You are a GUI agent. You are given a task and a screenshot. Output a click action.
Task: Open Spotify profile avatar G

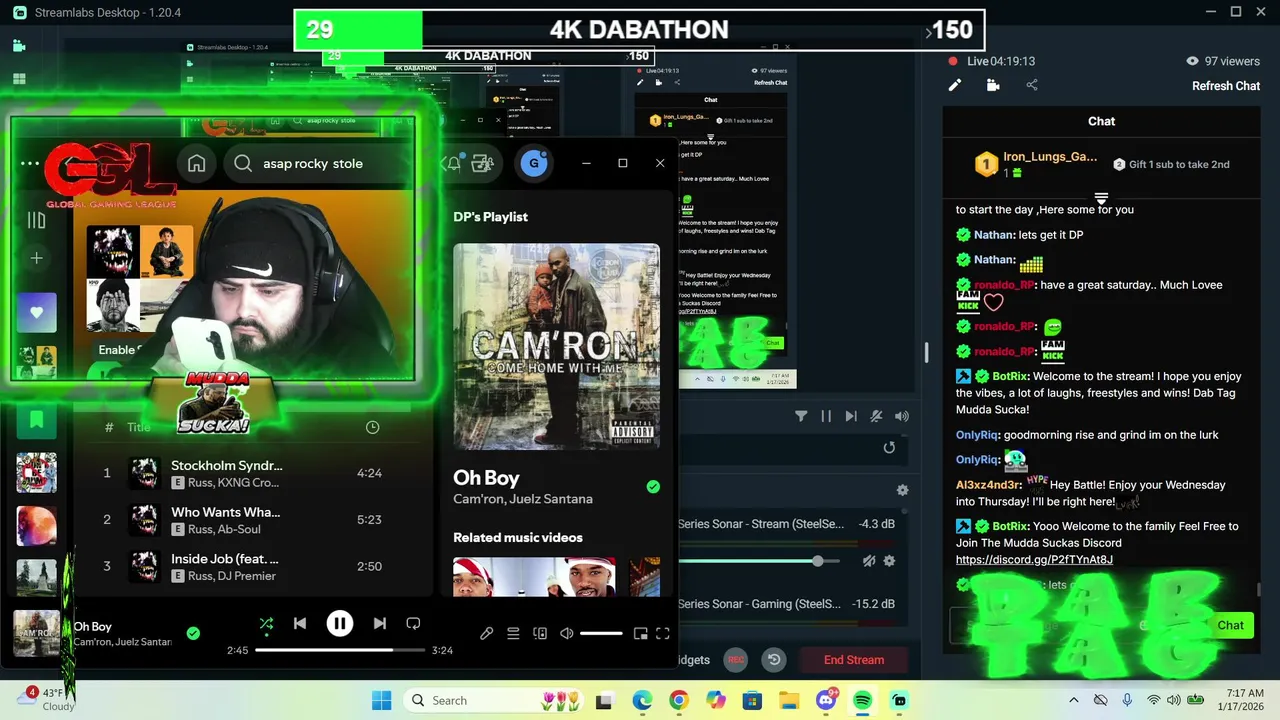point(534,163)
